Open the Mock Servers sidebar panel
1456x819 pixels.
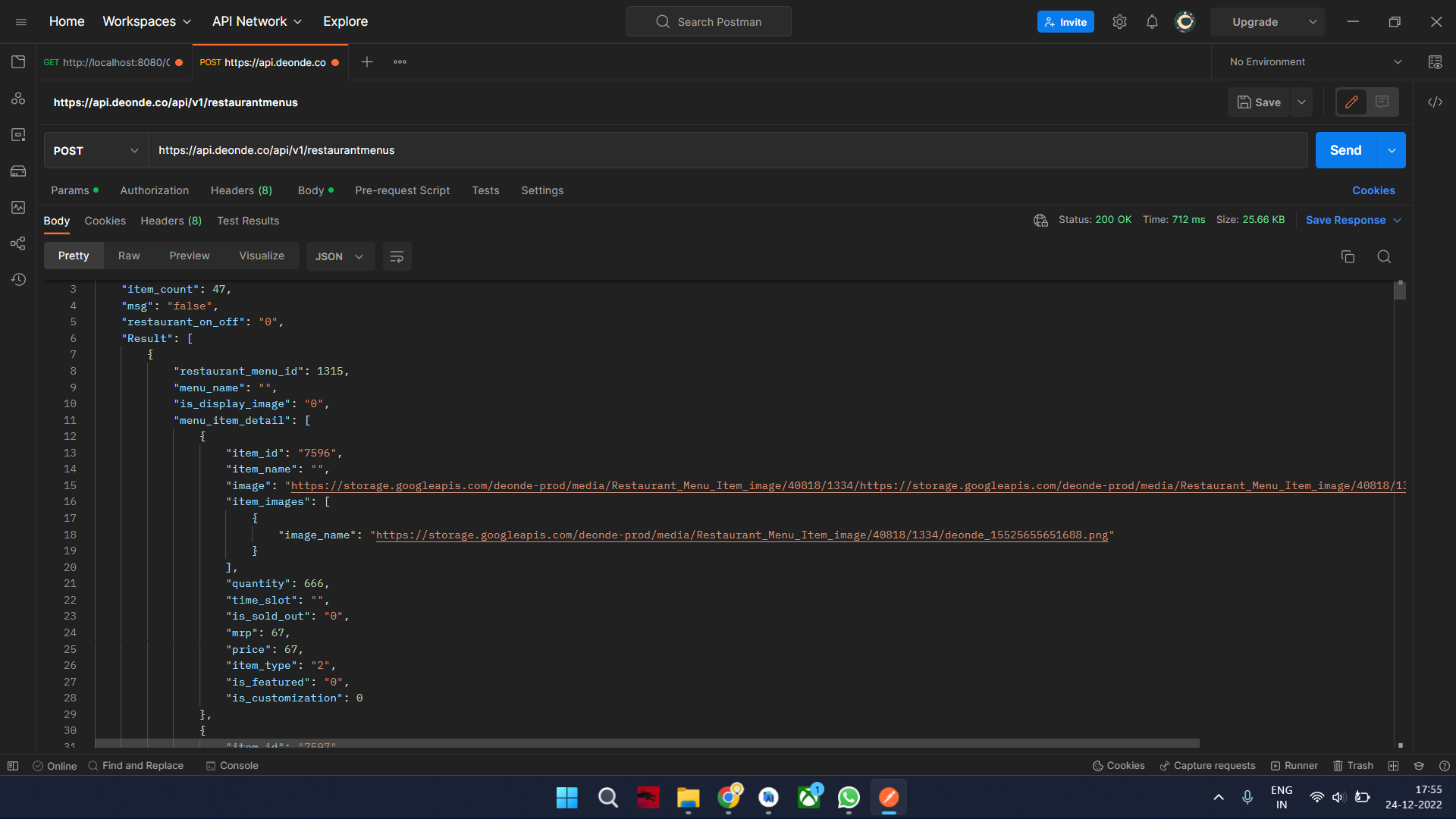tap(18, 171)
